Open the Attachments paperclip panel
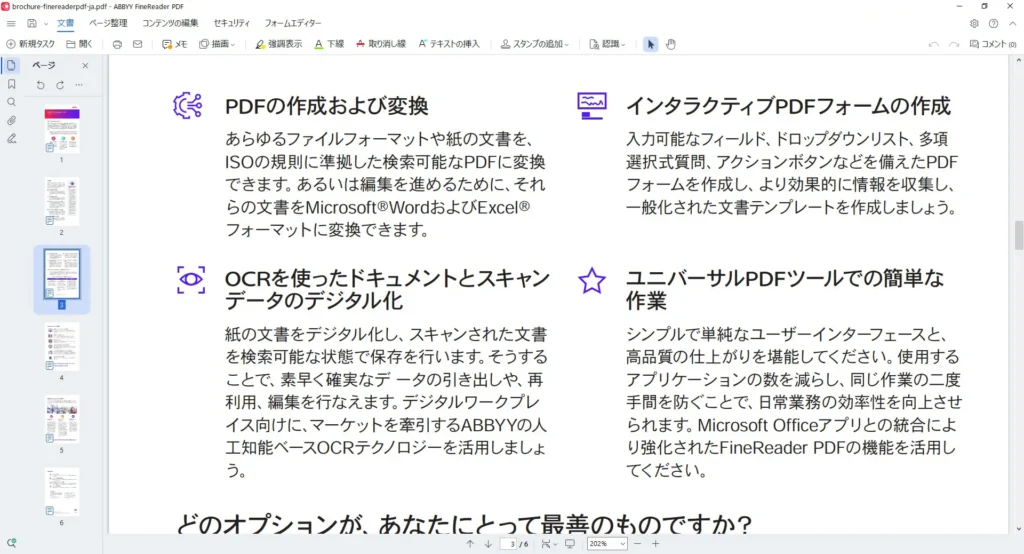 point(11,121)
